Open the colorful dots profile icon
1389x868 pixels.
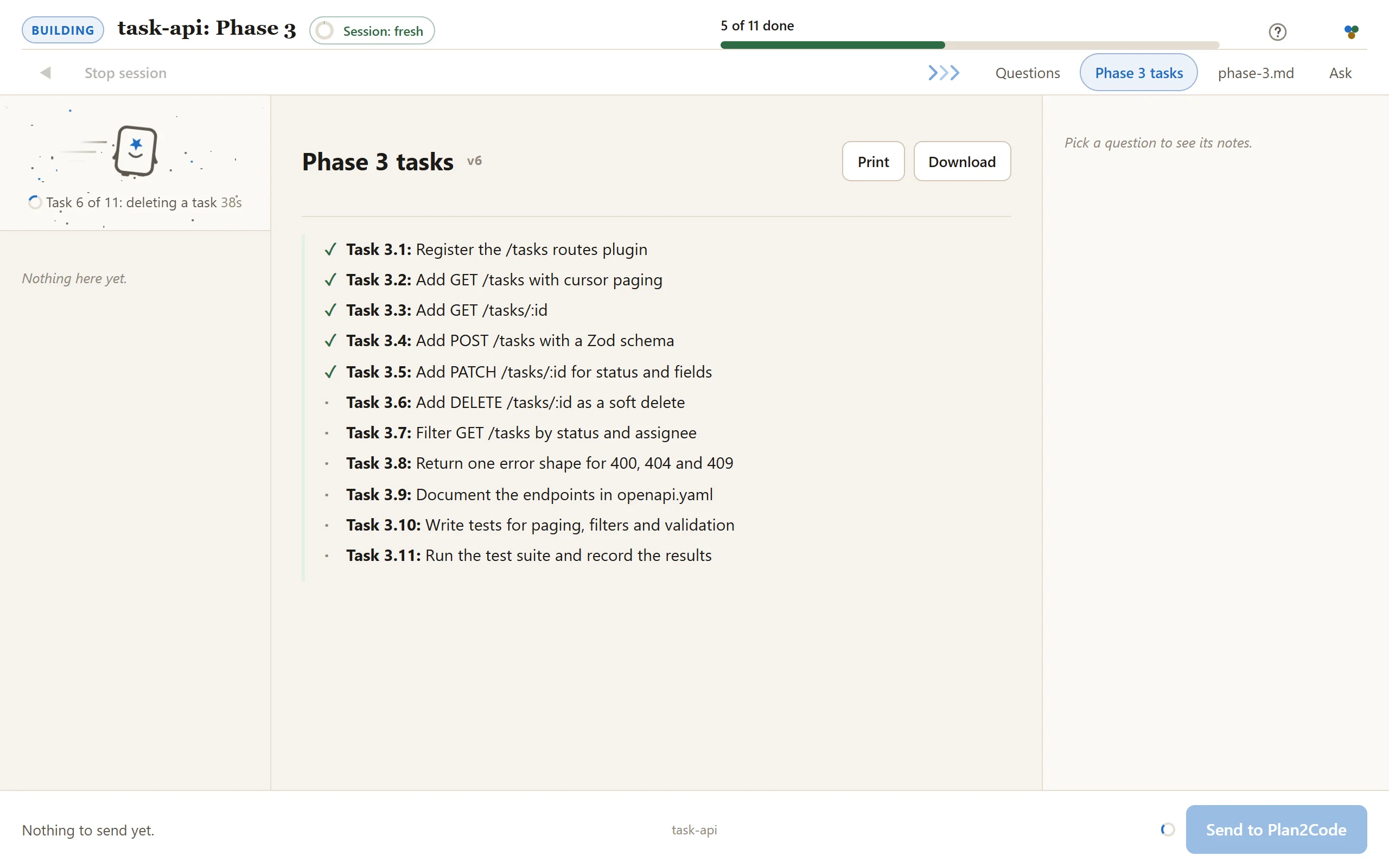[1351, 31]
